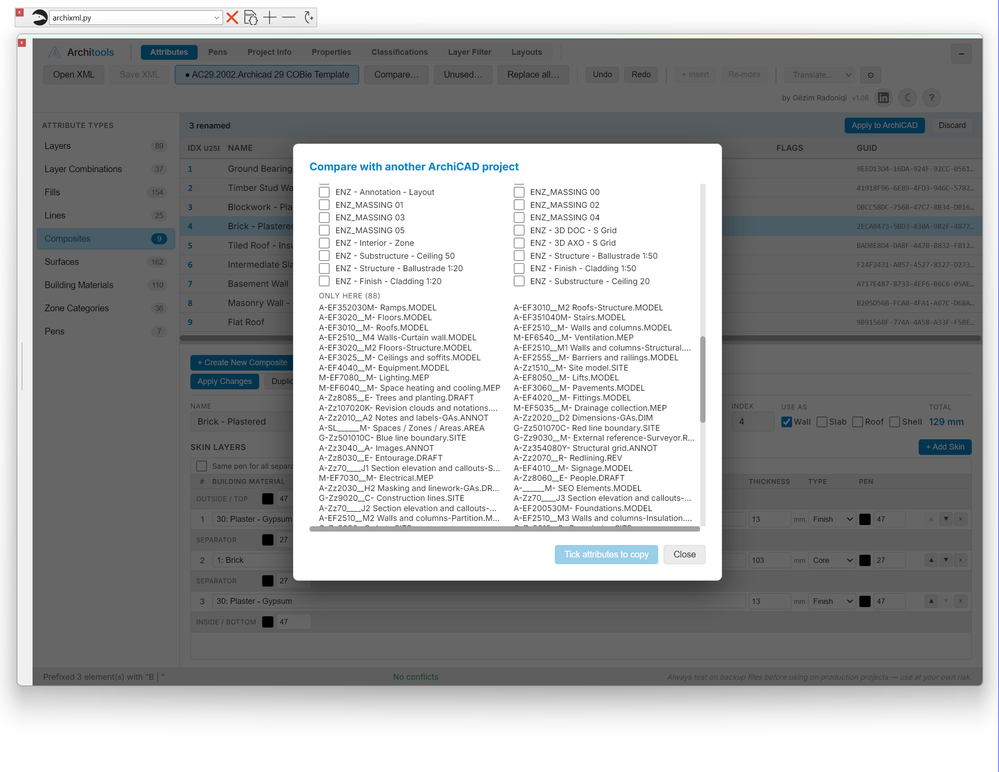Click the dialog's vertical scrollbar thumb
This screenshot has height=772, width=999.
[703, 379]
